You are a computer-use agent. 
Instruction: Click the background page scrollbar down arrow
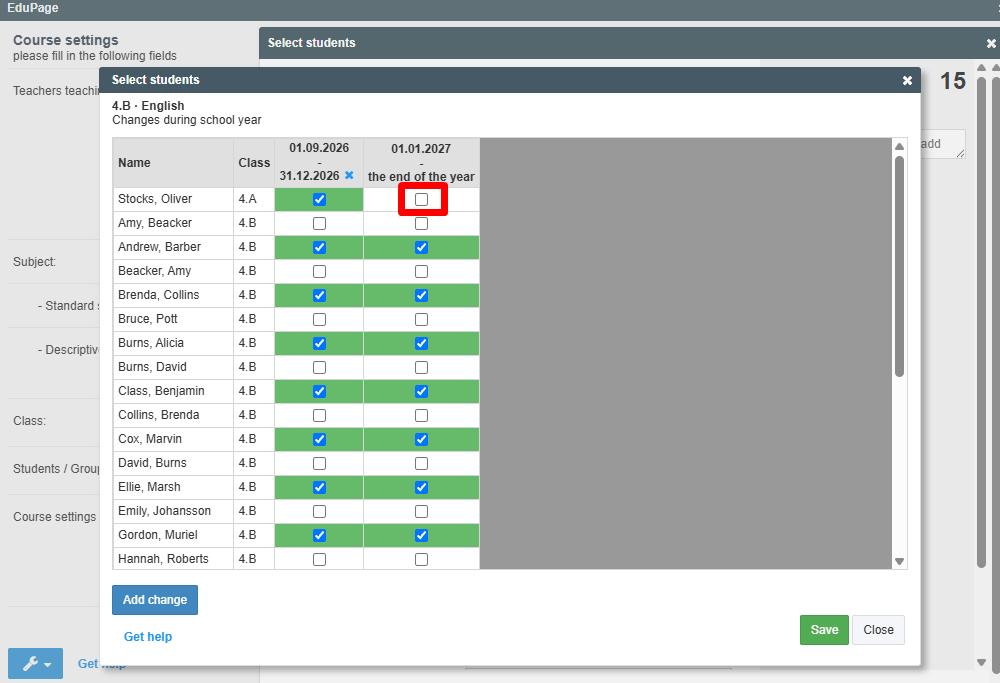(982, 663)
